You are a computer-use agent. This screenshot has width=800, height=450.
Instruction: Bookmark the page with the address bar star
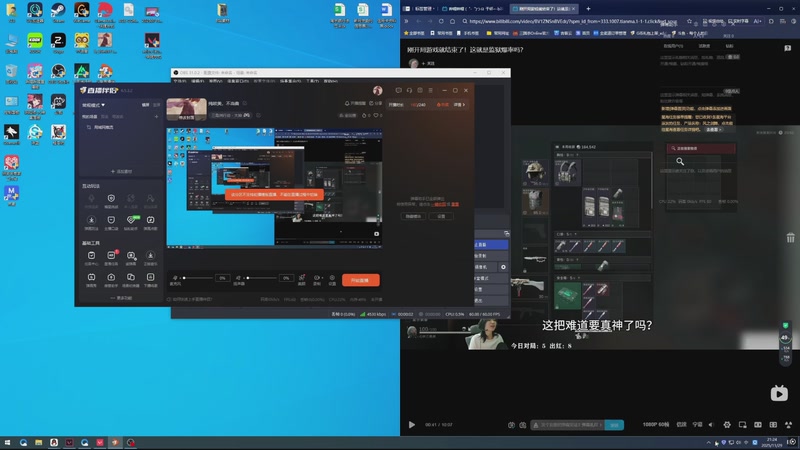click(689, 21)
